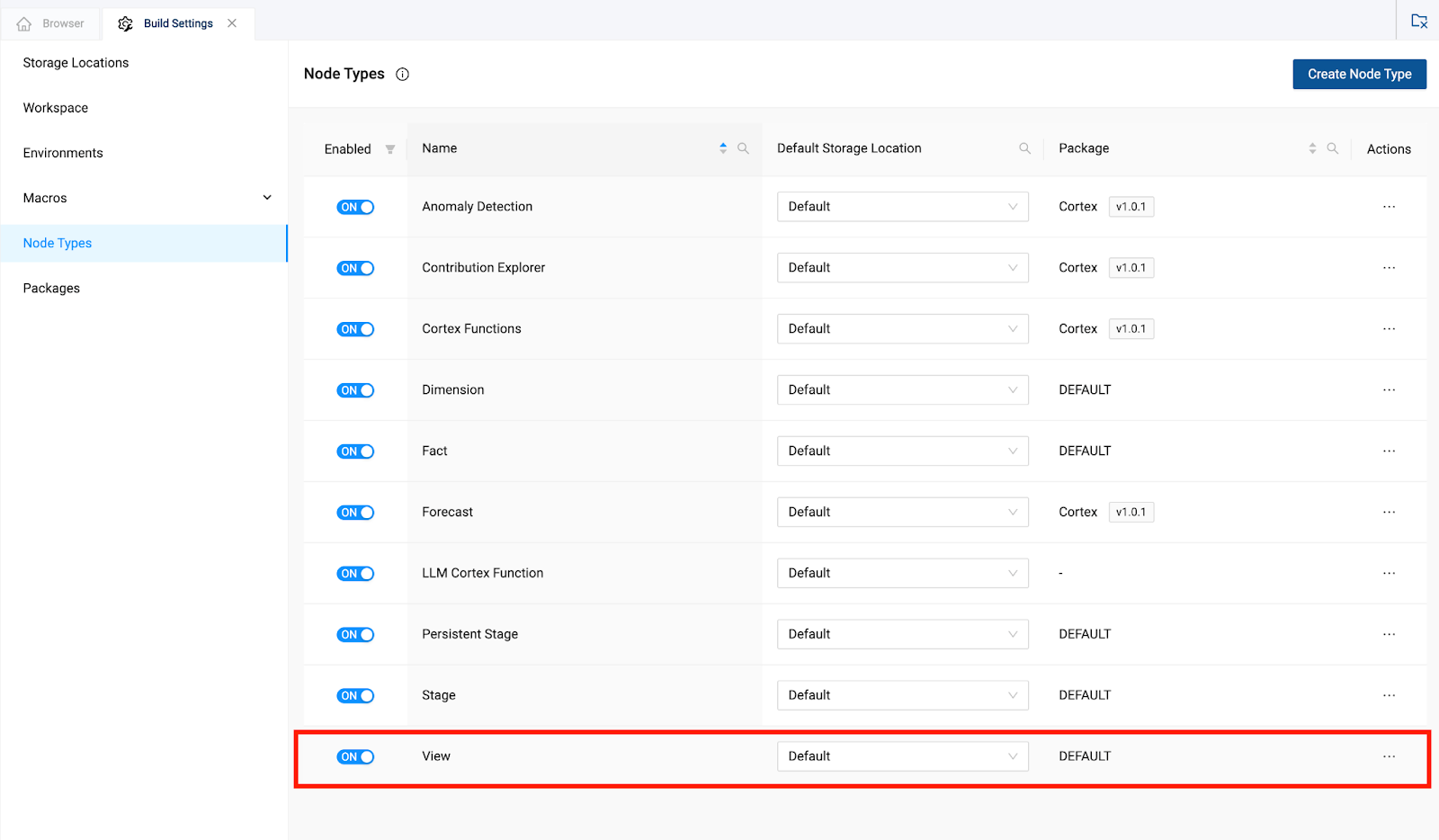The width and height of the screenshot is (1439, 840).
Task: Expand the Macros sidebar section
Action: click(267, 198)
